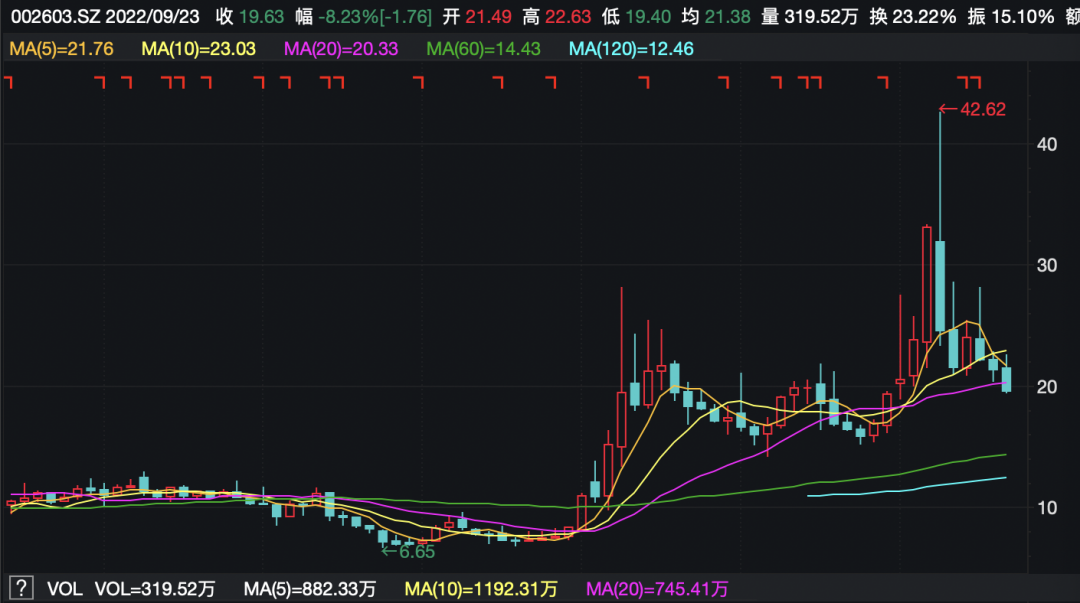Click the 40 price axis label

click(x=1047, y=144)
